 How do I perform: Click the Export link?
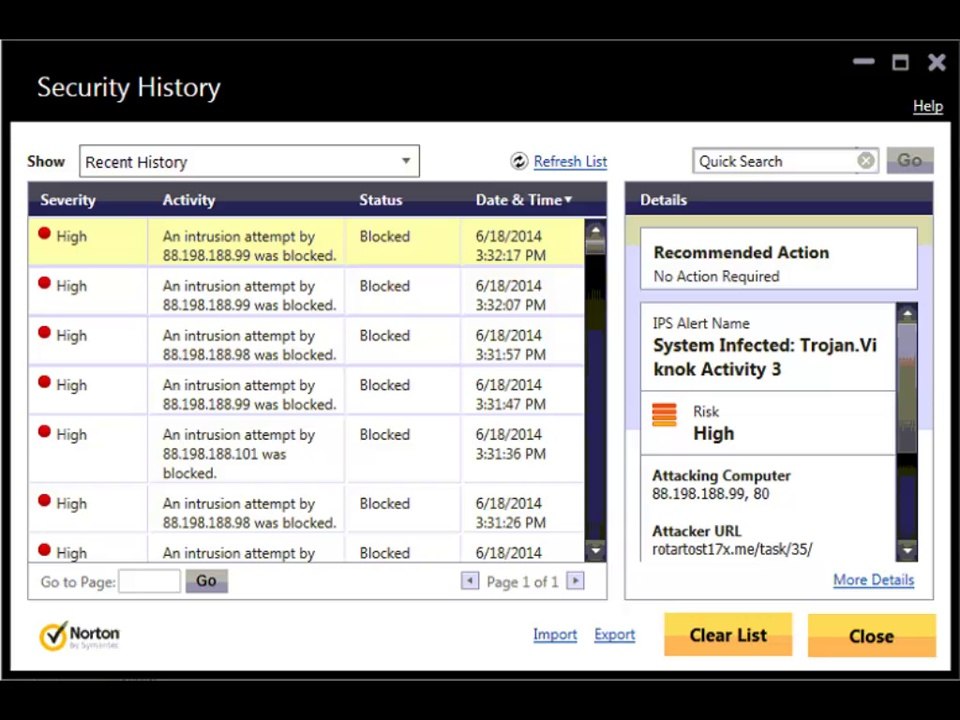click(x=615, y=635)
